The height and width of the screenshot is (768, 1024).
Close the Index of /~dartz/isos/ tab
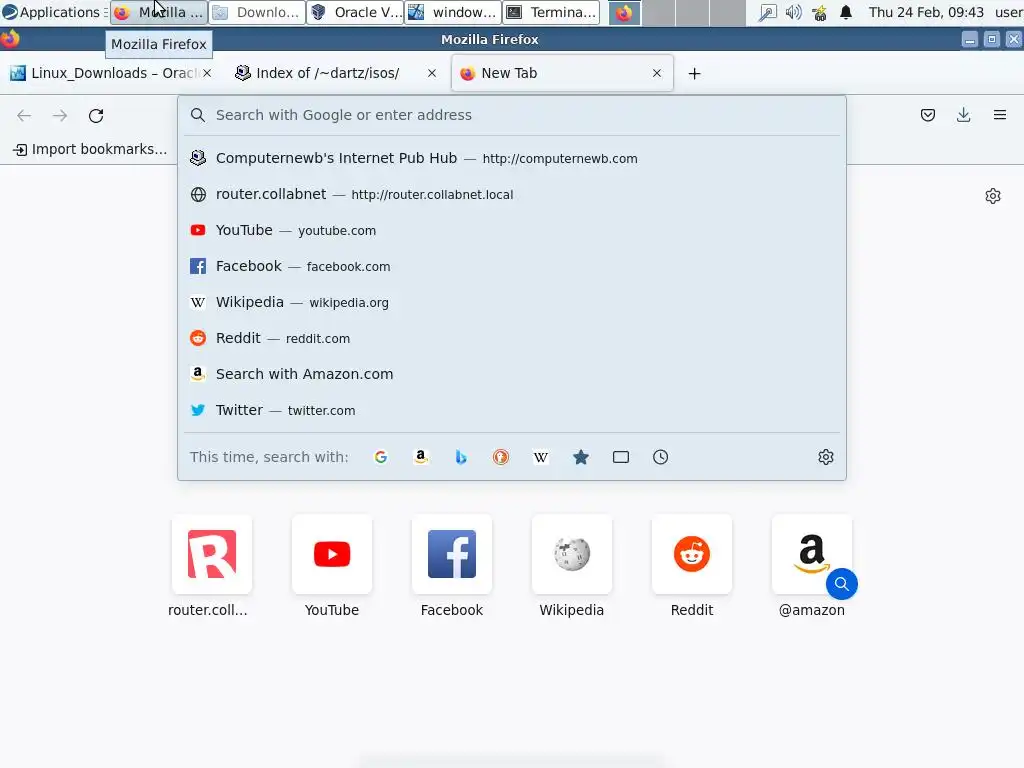click(x=432, y=73)
